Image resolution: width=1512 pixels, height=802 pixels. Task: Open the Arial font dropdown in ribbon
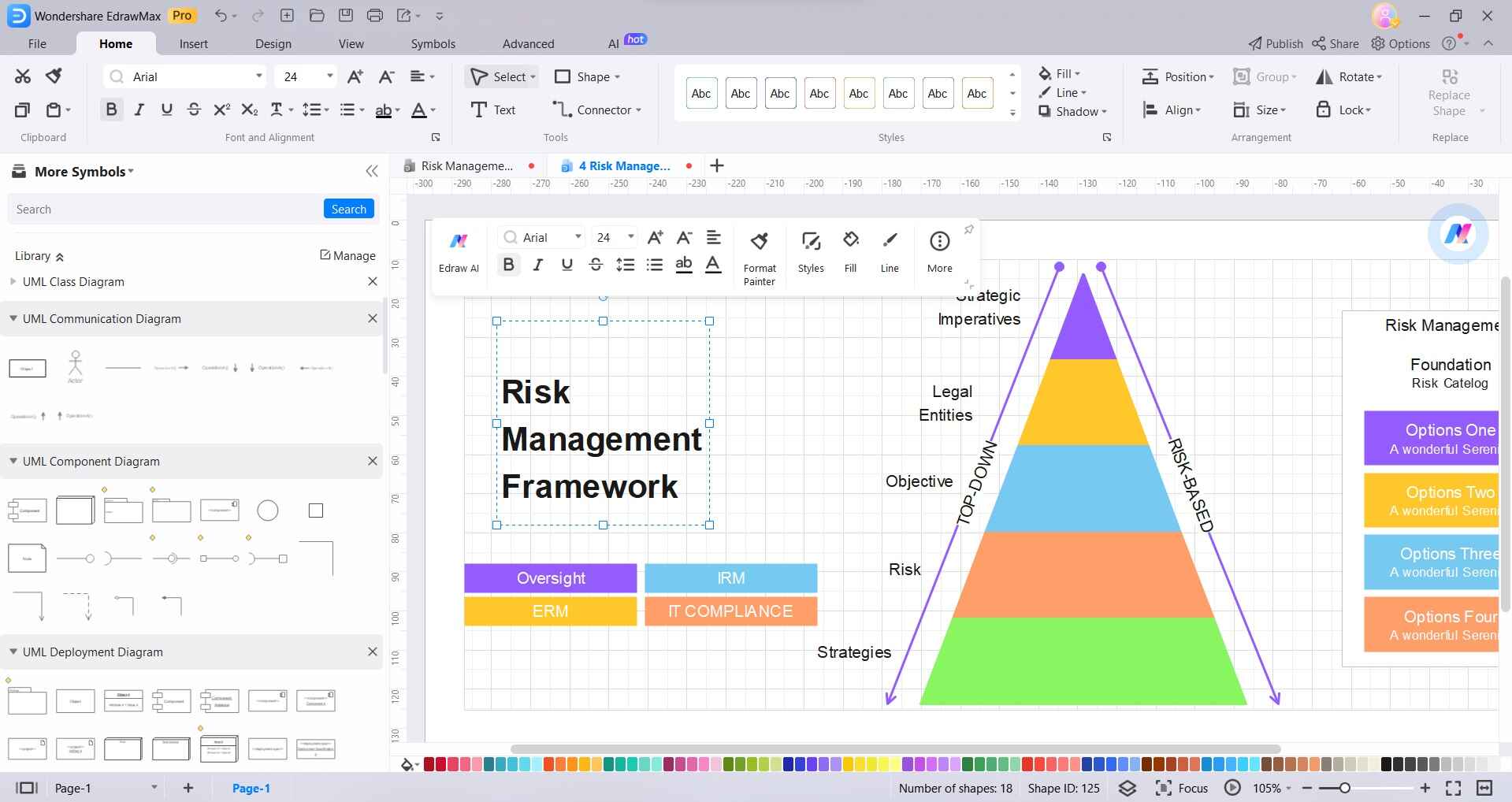[258, 76]
